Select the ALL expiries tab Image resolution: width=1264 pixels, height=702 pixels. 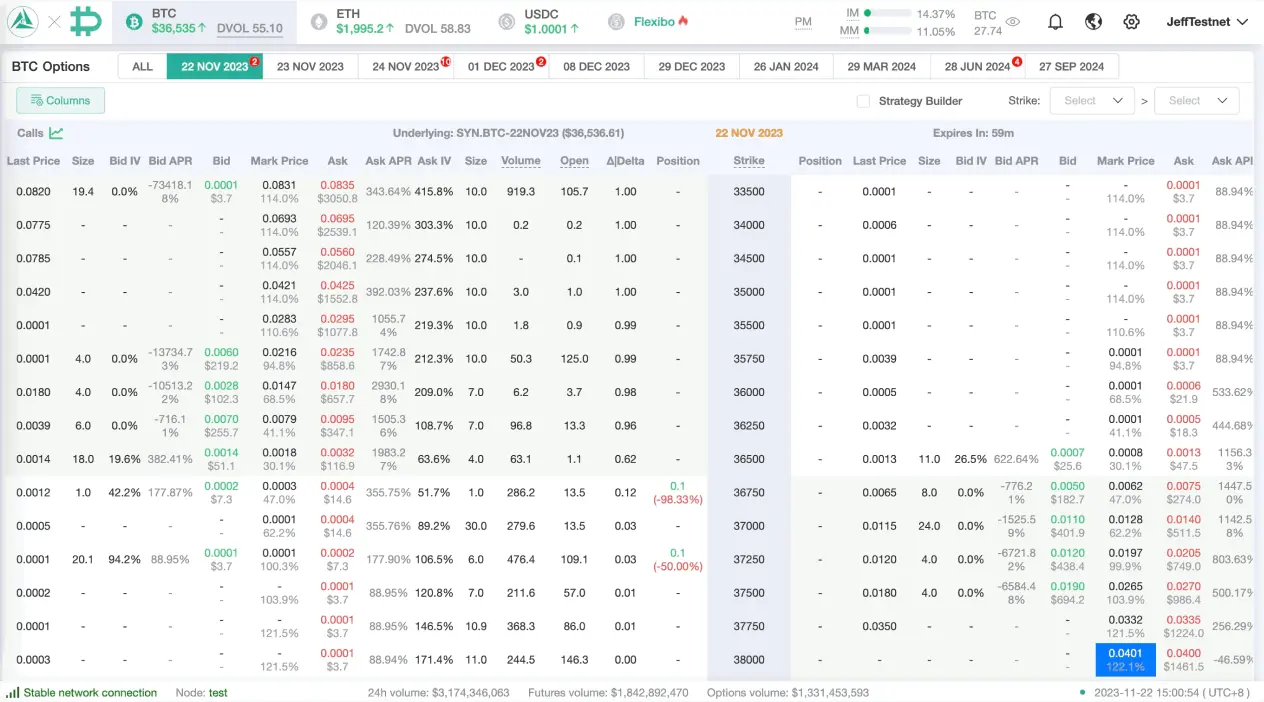coord(141,66)
